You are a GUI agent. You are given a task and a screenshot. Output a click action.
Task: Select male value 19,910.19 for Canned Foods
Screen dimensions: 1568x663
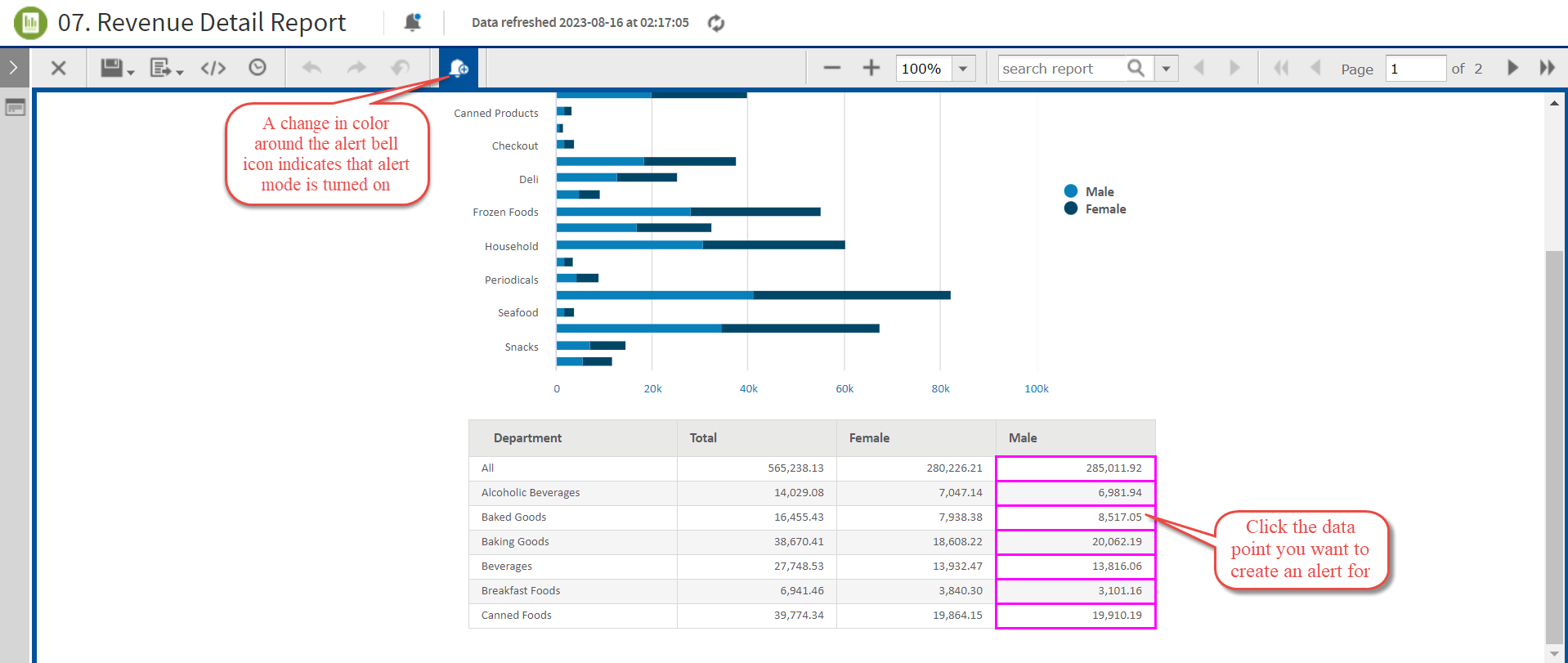click(x=1076, y=616)
